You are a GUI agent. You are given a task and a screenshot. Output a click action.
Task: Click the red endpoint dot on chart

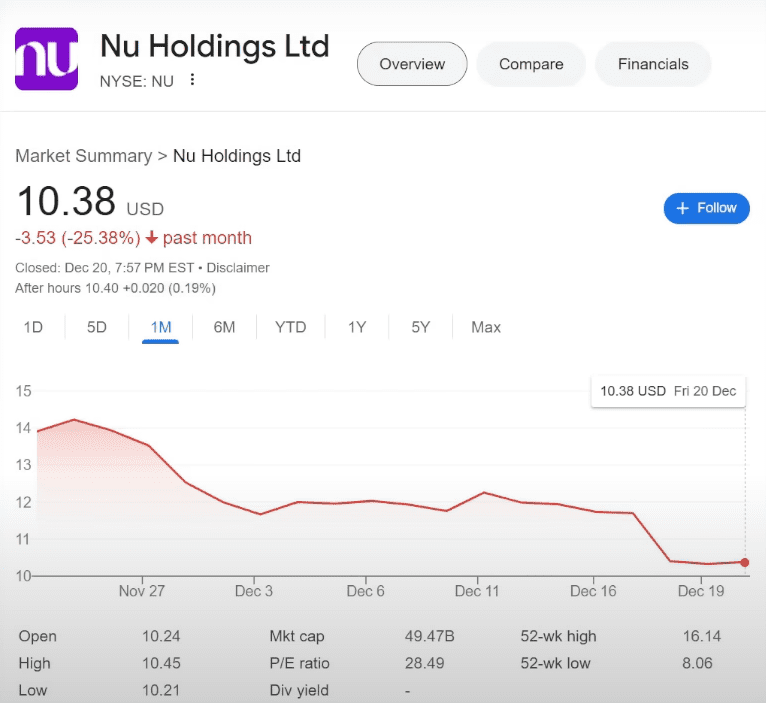(x=745, y=562)
